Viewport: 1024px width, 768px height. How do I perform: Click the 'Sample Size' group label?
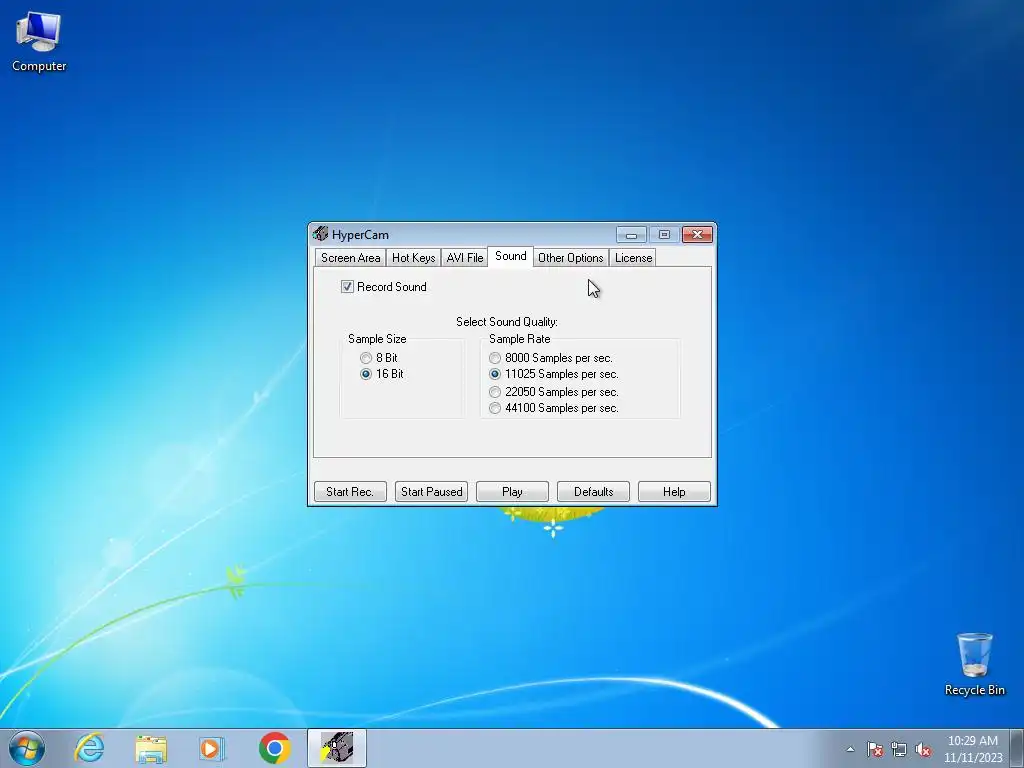click(377, 339)
